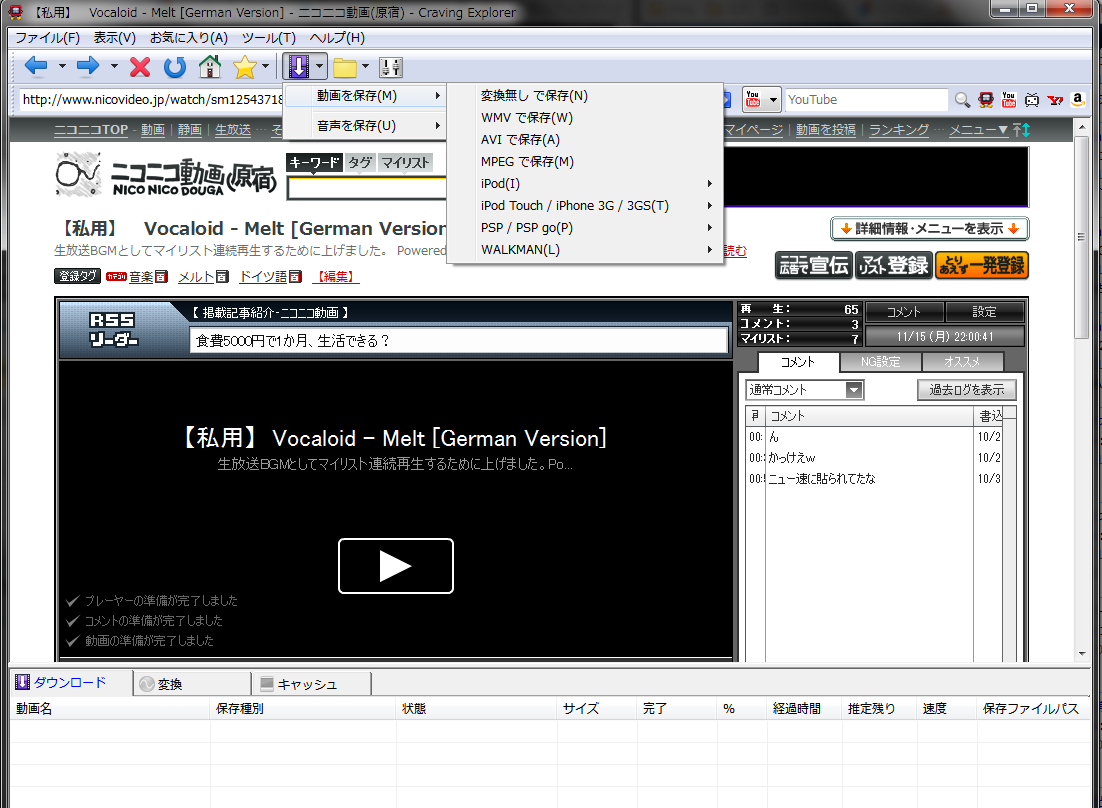Click the Craving Explorer red mascot icon

pos(986,100)
